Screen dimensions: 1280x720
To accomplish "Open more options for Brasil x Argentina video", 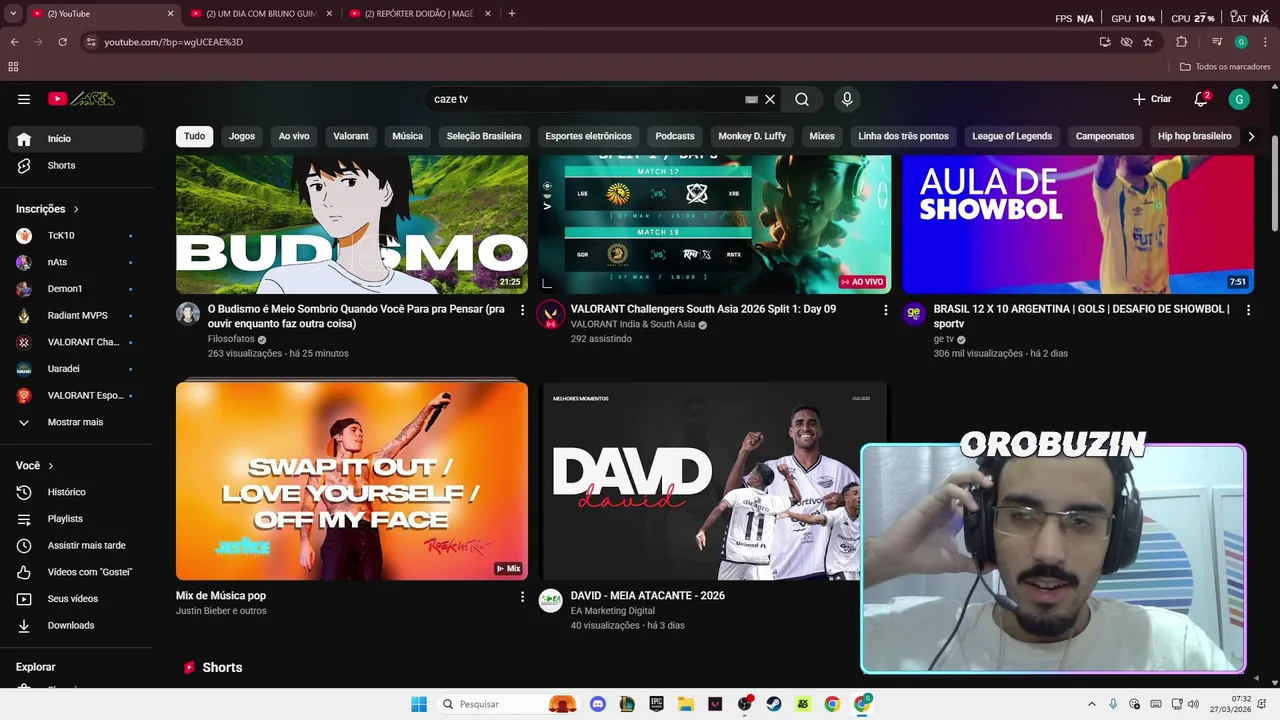I will click(x=1248, y=310).
